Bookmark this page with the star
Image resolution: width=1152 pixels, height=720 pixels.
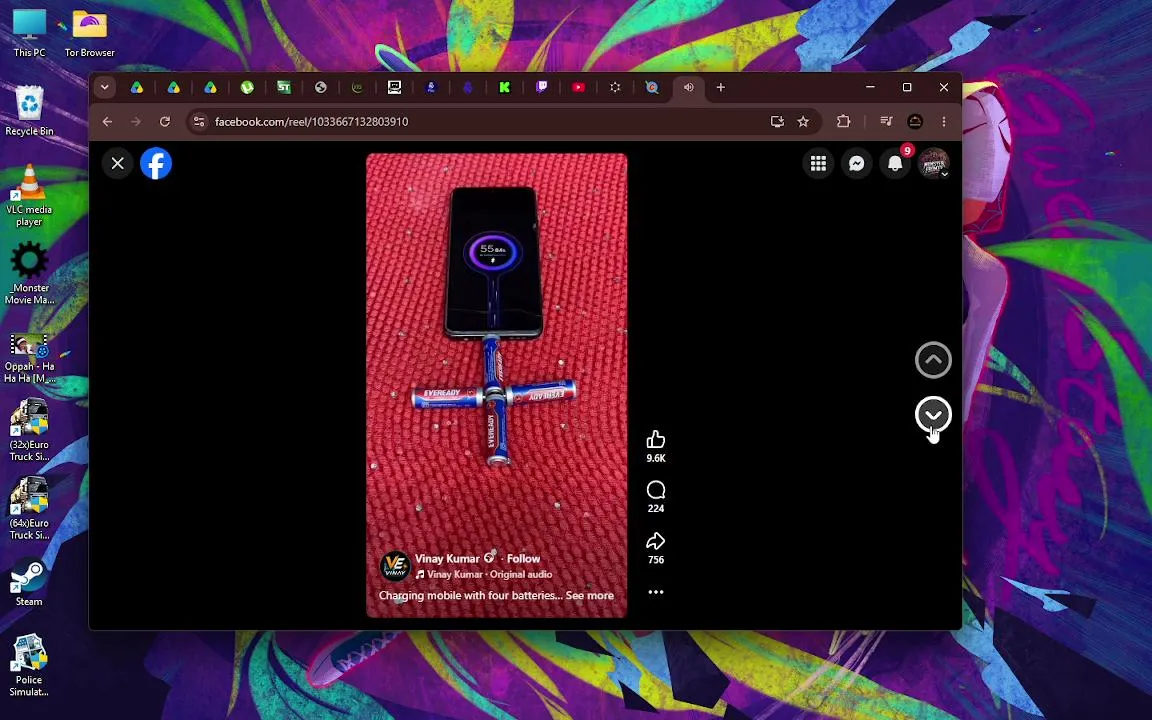pyautogui.click(x=803, y=121)
